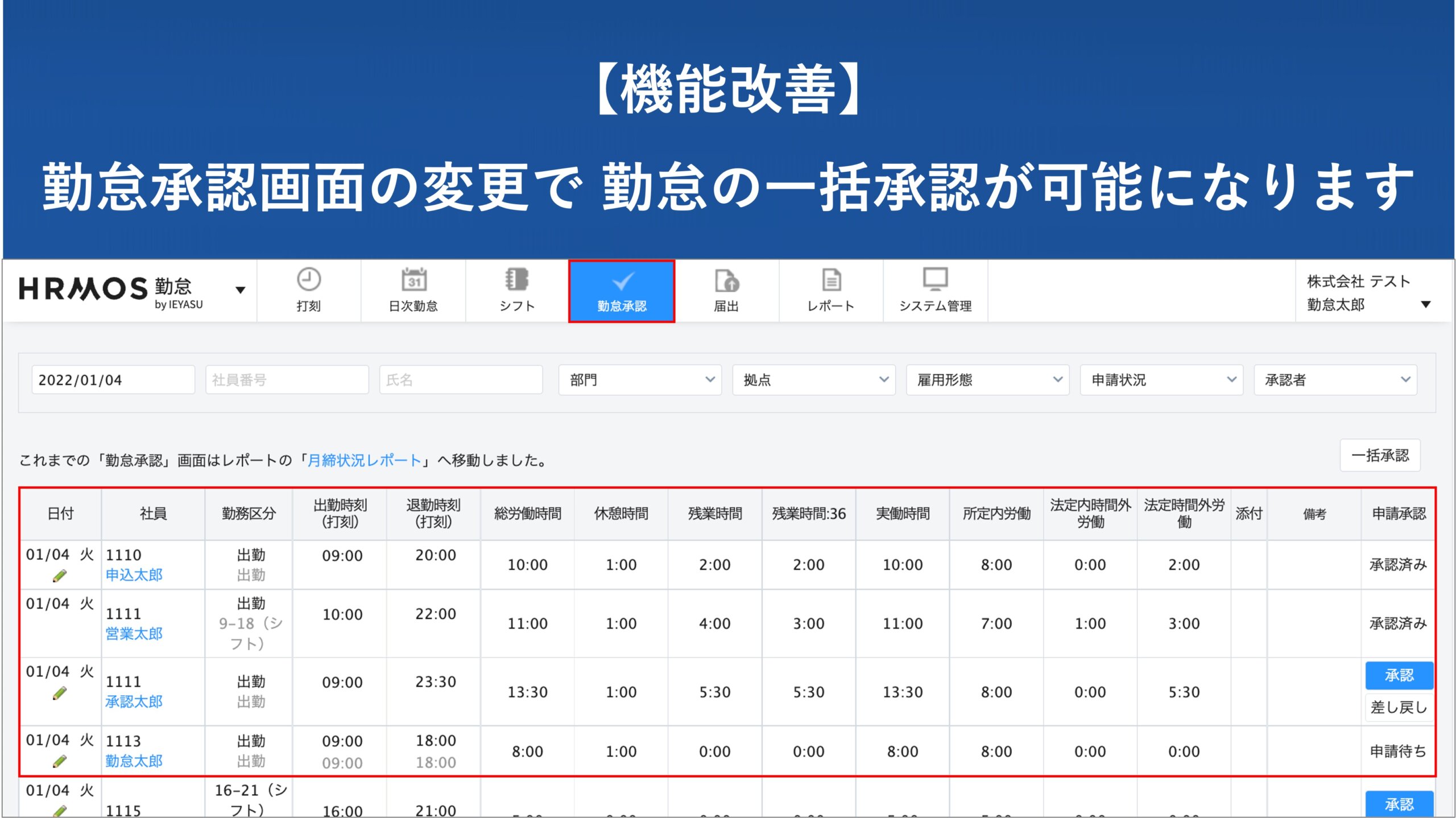
Task: Click 株式会社 テスト company name
Action: 1359,281
